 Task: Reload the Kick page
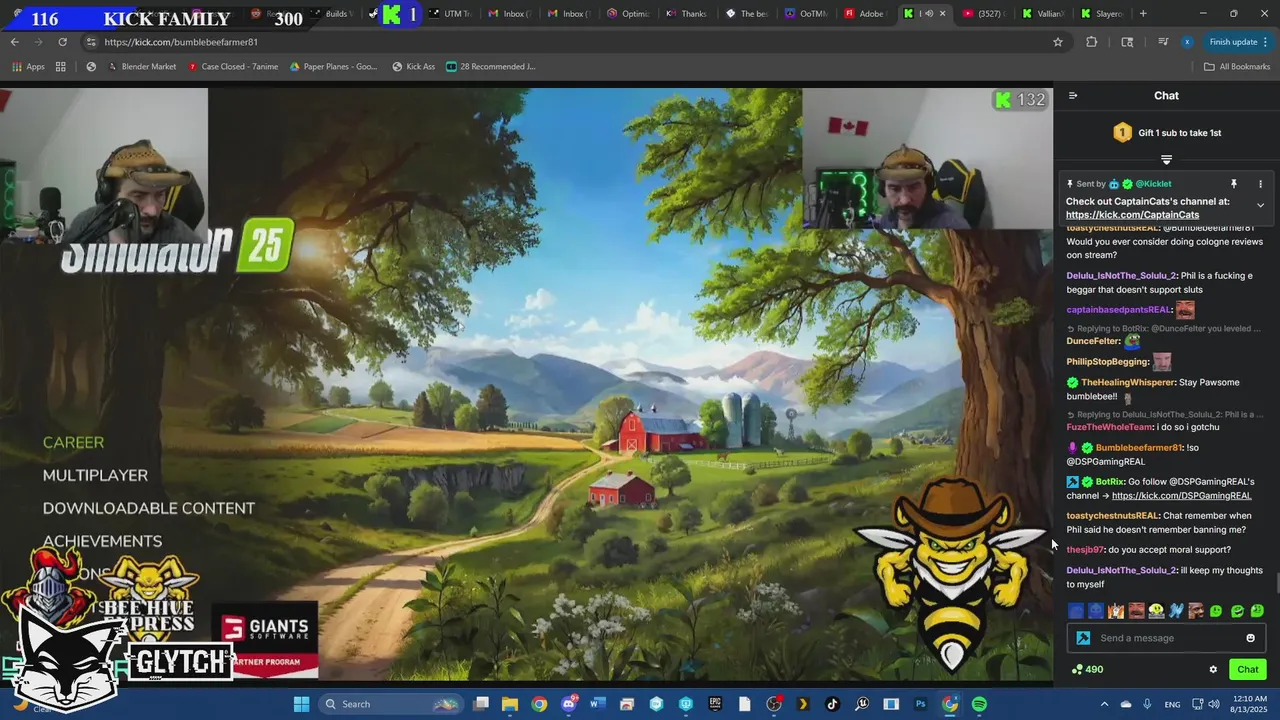pyautogui.click(x=62, y=42)
